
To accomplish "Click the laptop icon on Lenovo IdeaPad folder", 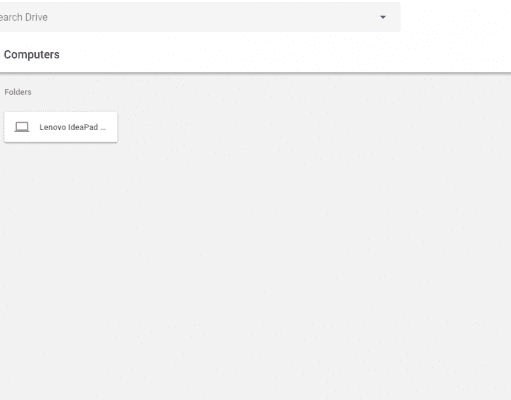I will point(22,127).
